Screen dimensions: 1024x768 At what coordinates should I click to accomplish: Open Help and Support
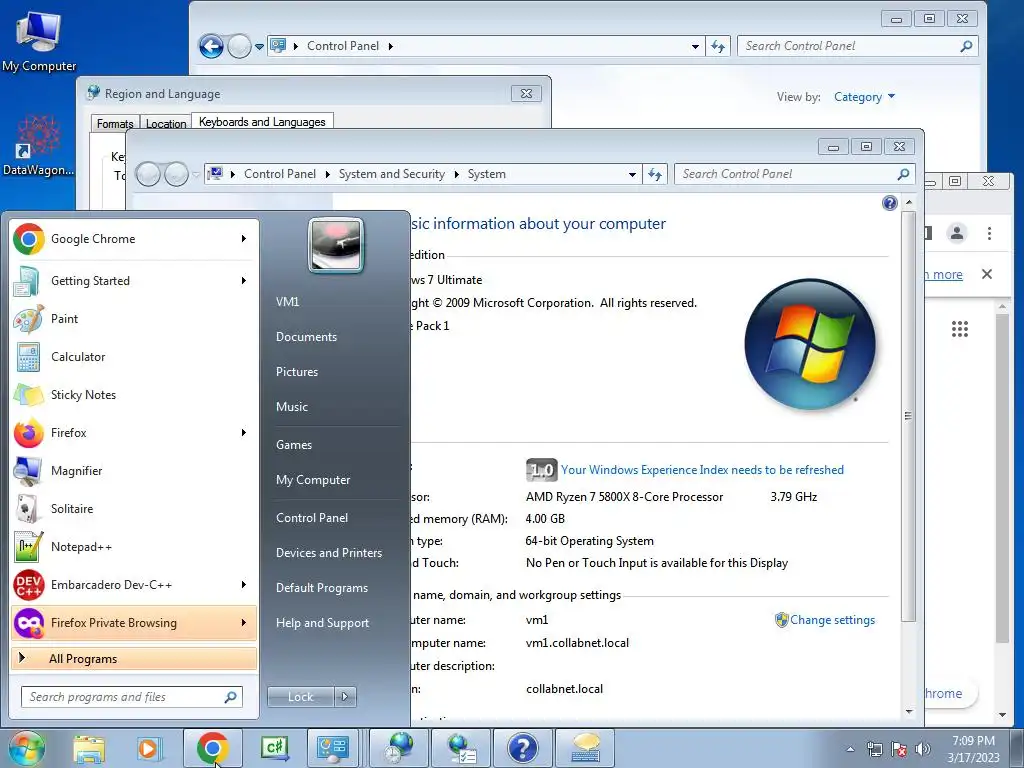322,623
